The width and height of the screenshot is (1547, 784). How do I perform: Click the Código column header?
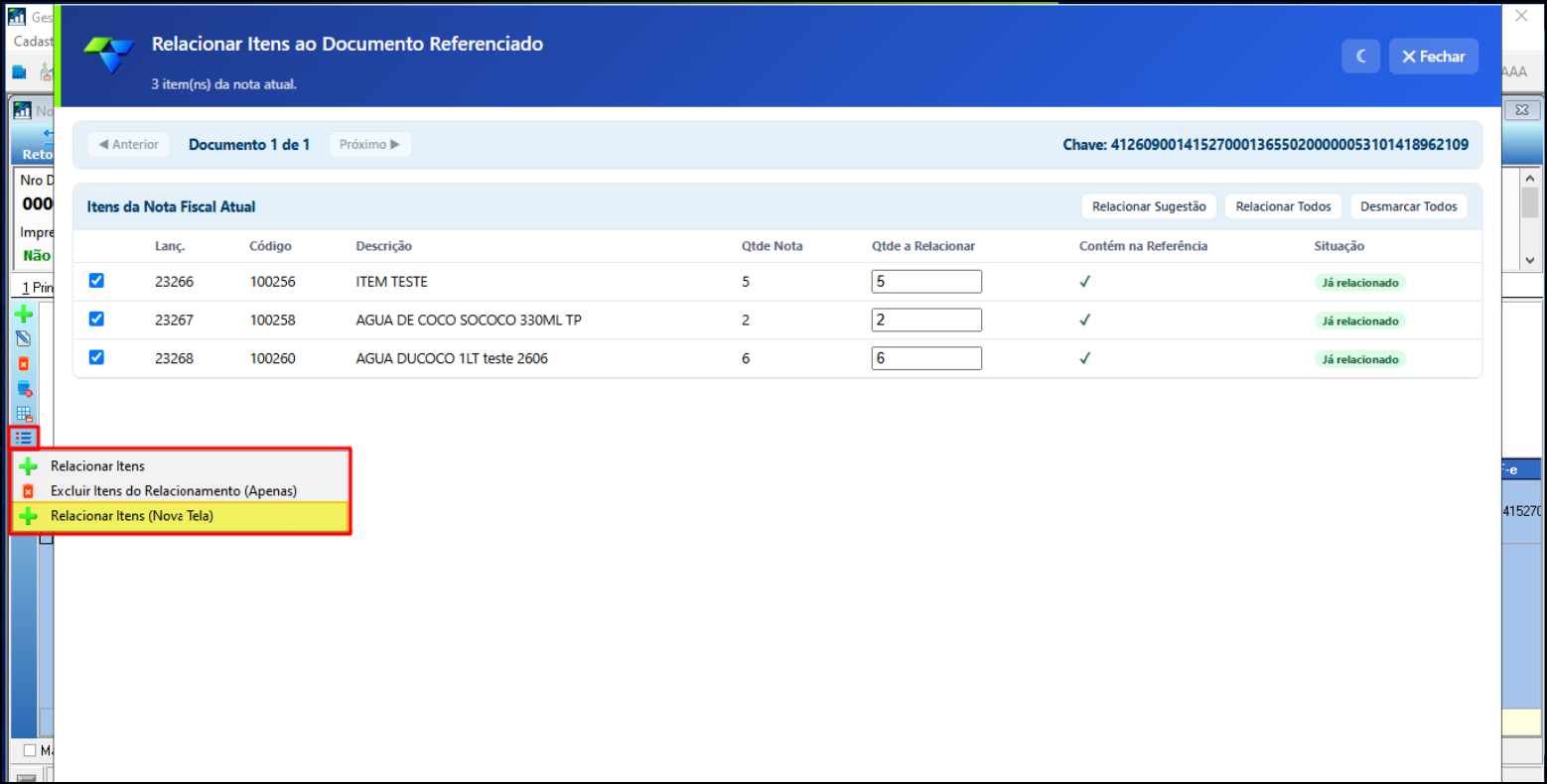(x=270, y=246)
